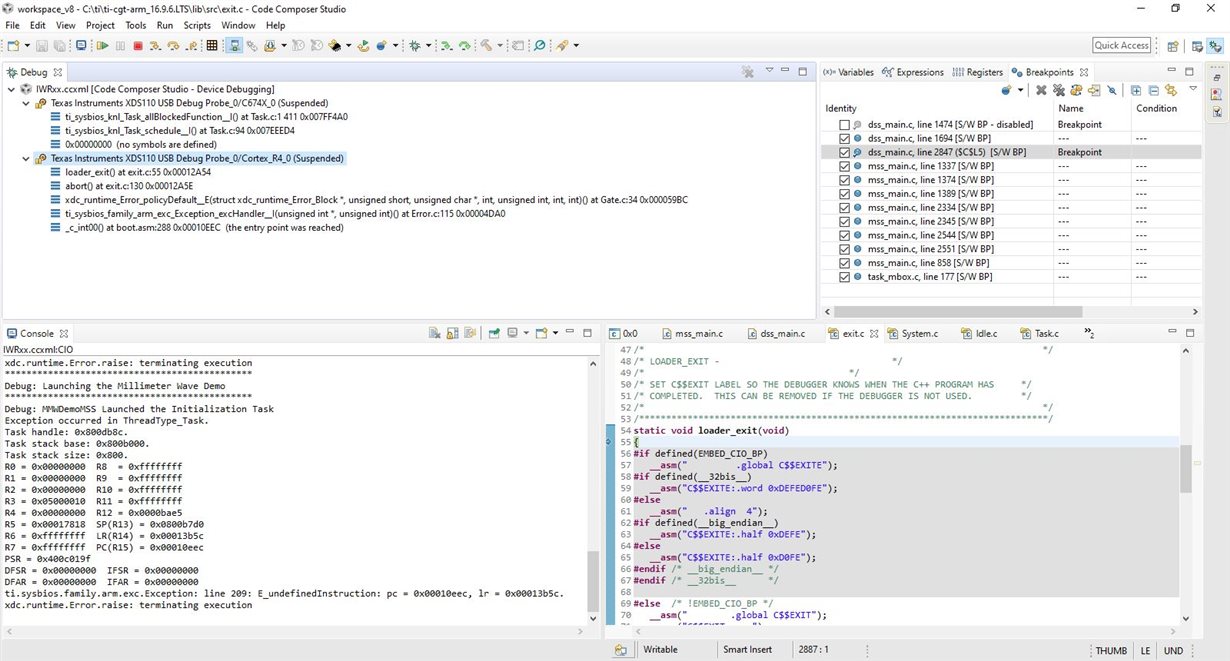Click the Clear Console icon
The width and height of the screenshot is (1230, 661).
435,333
